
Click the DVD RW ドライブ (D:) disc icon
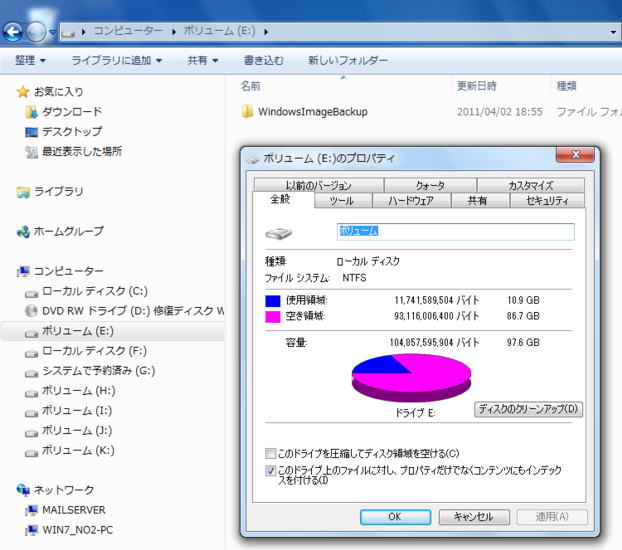coord(31,311)
